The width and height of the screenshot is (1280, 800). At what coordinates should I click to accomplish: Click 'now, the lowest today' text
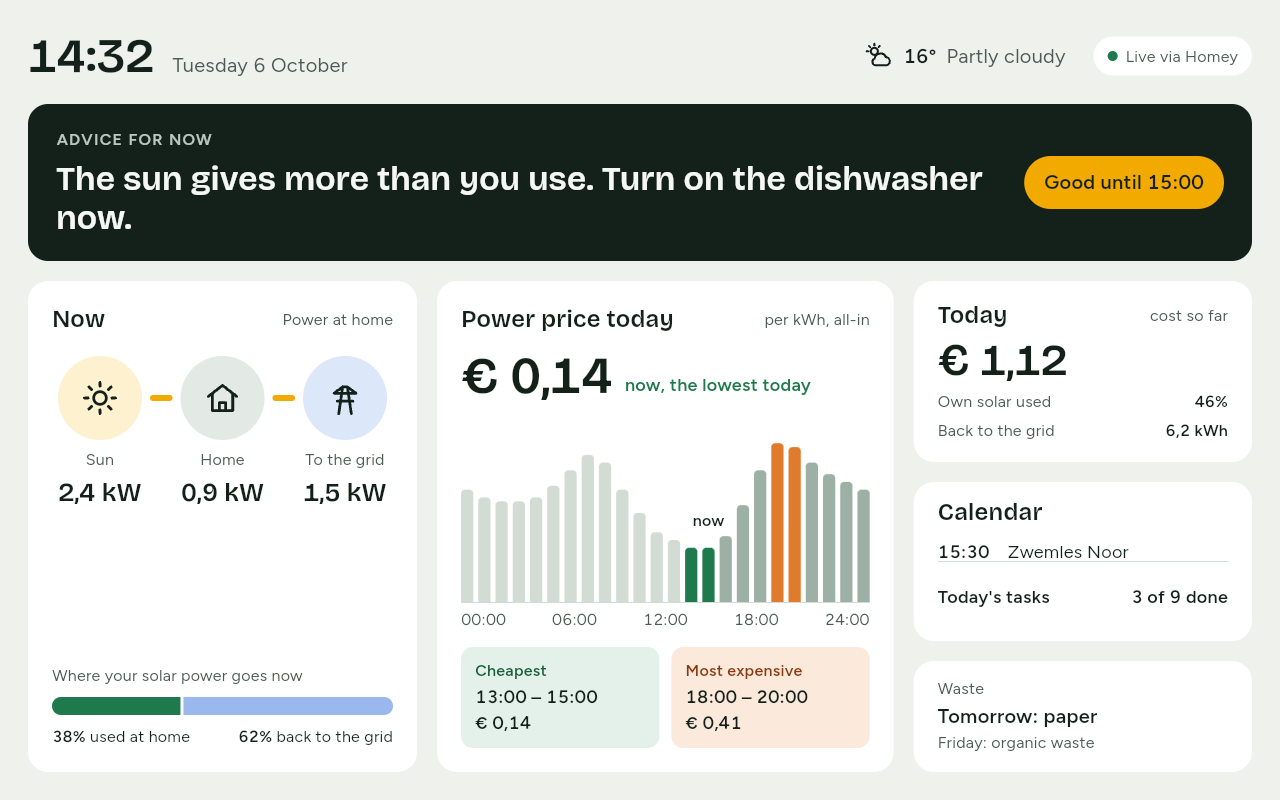pos(718,385)
